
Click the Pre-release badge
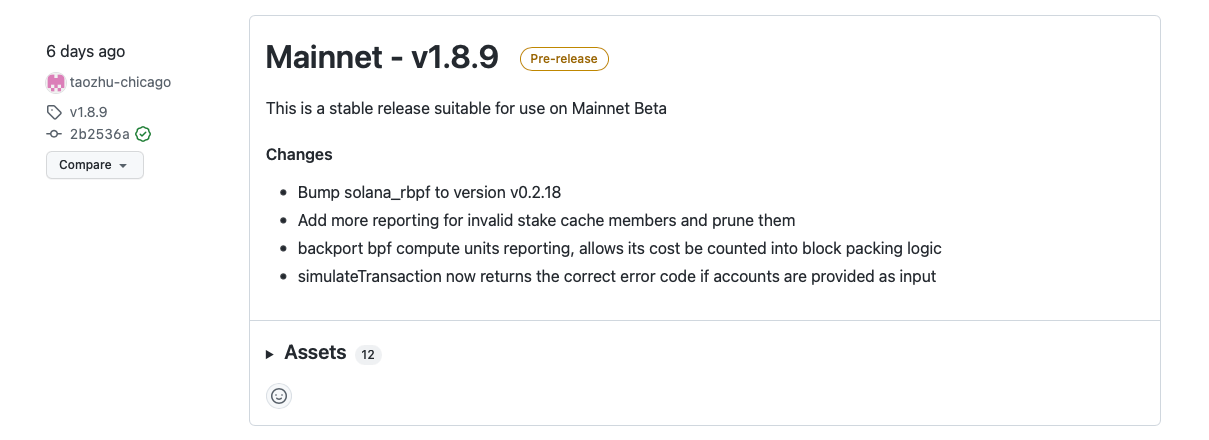coord(564,59)
